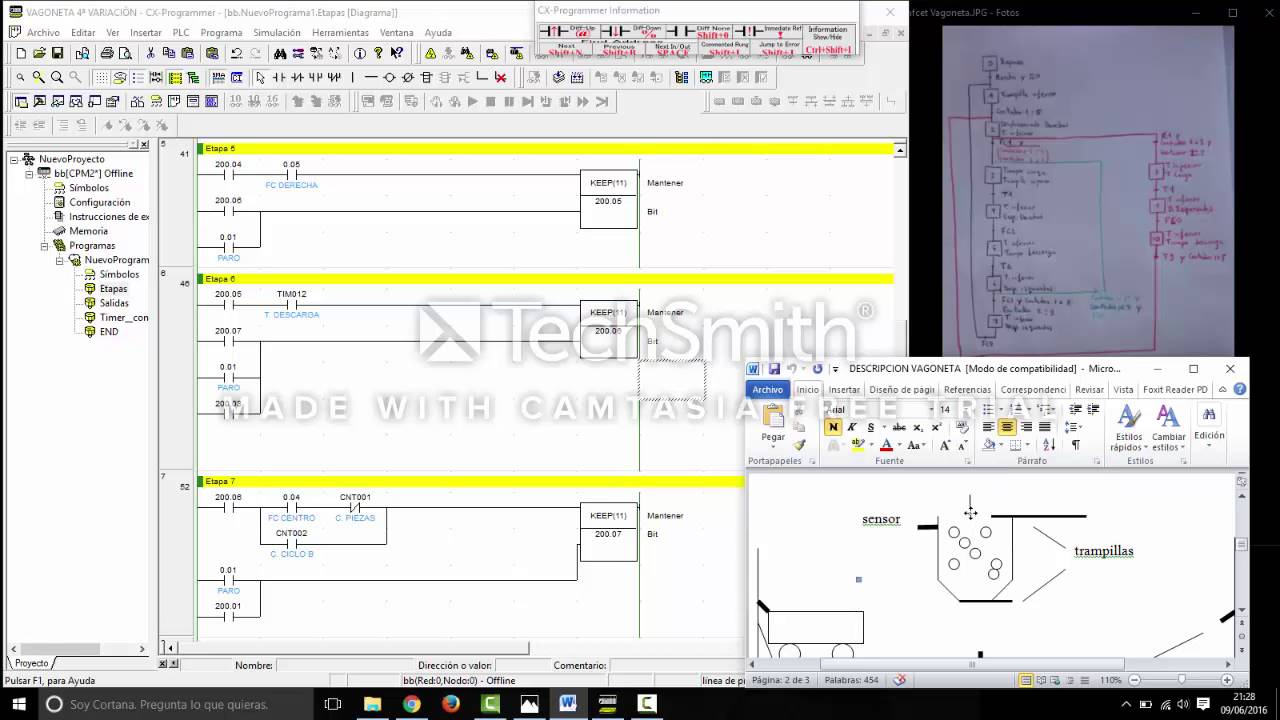Click the yellow text highlight color button
The image size is (1280, 720).
pyautogui.click(x=857, y=445)
